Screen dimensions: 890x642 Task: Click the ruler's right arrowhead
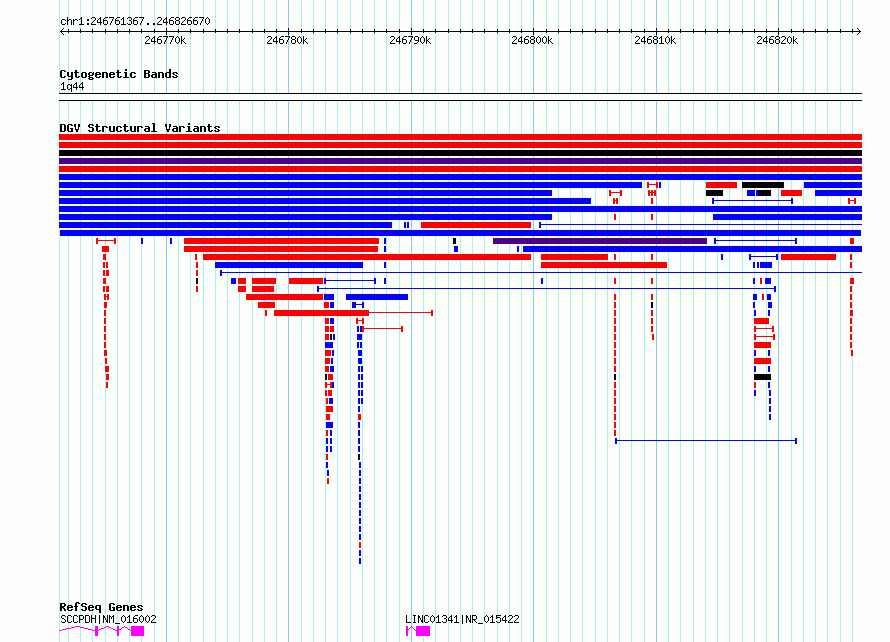pos(859,31)
